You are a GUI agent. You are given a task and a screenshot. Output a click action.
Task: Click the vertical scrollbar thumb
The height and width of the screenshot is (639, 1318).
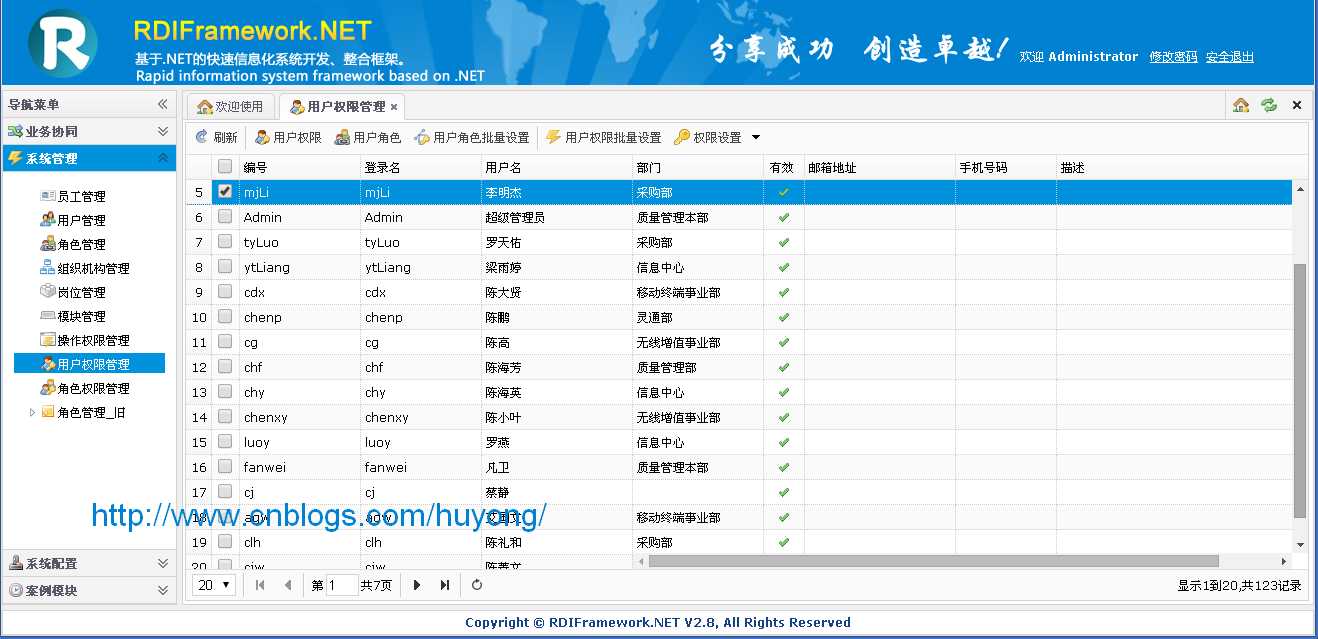(x=1300, y=391)
